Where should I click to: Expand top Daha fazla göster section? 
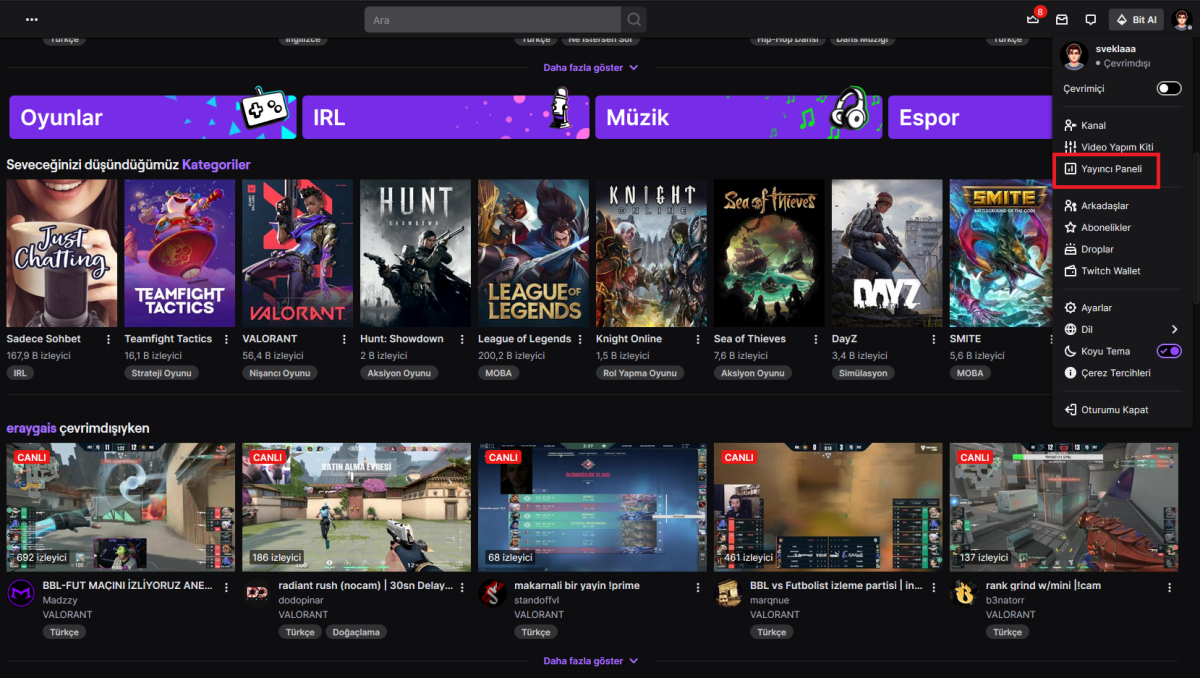click(x=590, y=68)
